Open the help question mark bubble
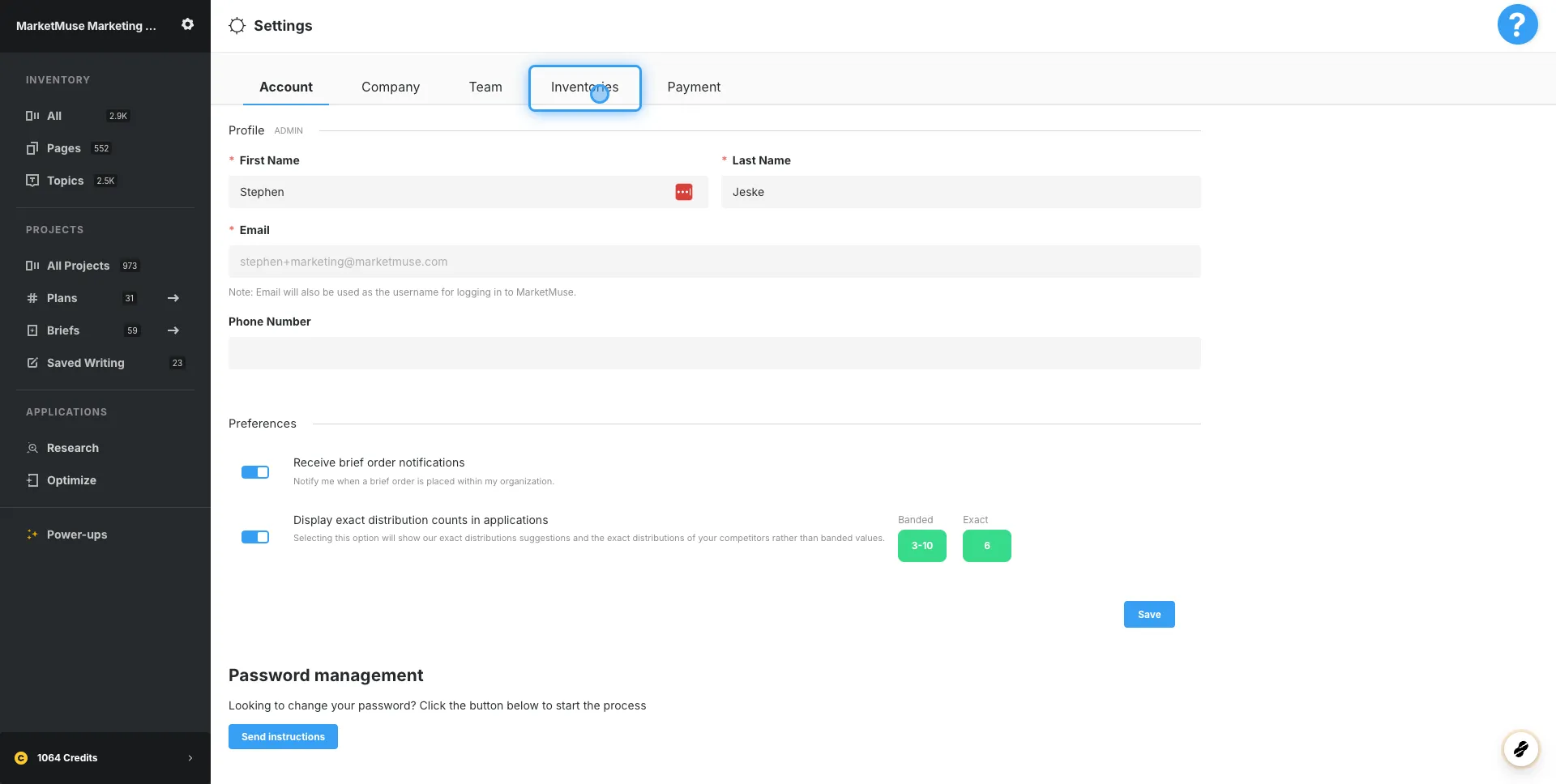1556x784 pixels. coord(1517,24)
